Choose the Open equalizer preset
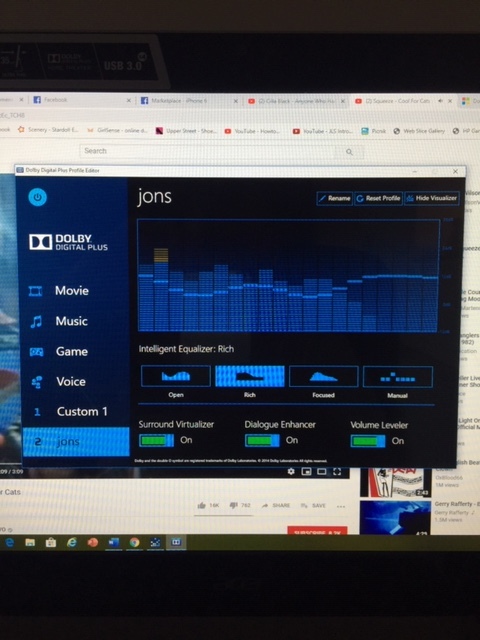Viewport: 480px width, 640px height. (176, 376)
